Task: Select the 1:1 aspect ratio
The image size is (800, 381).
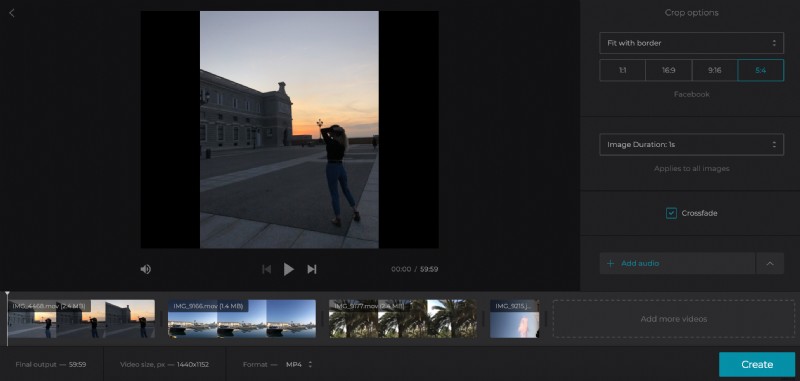Action: coord(622,70)
